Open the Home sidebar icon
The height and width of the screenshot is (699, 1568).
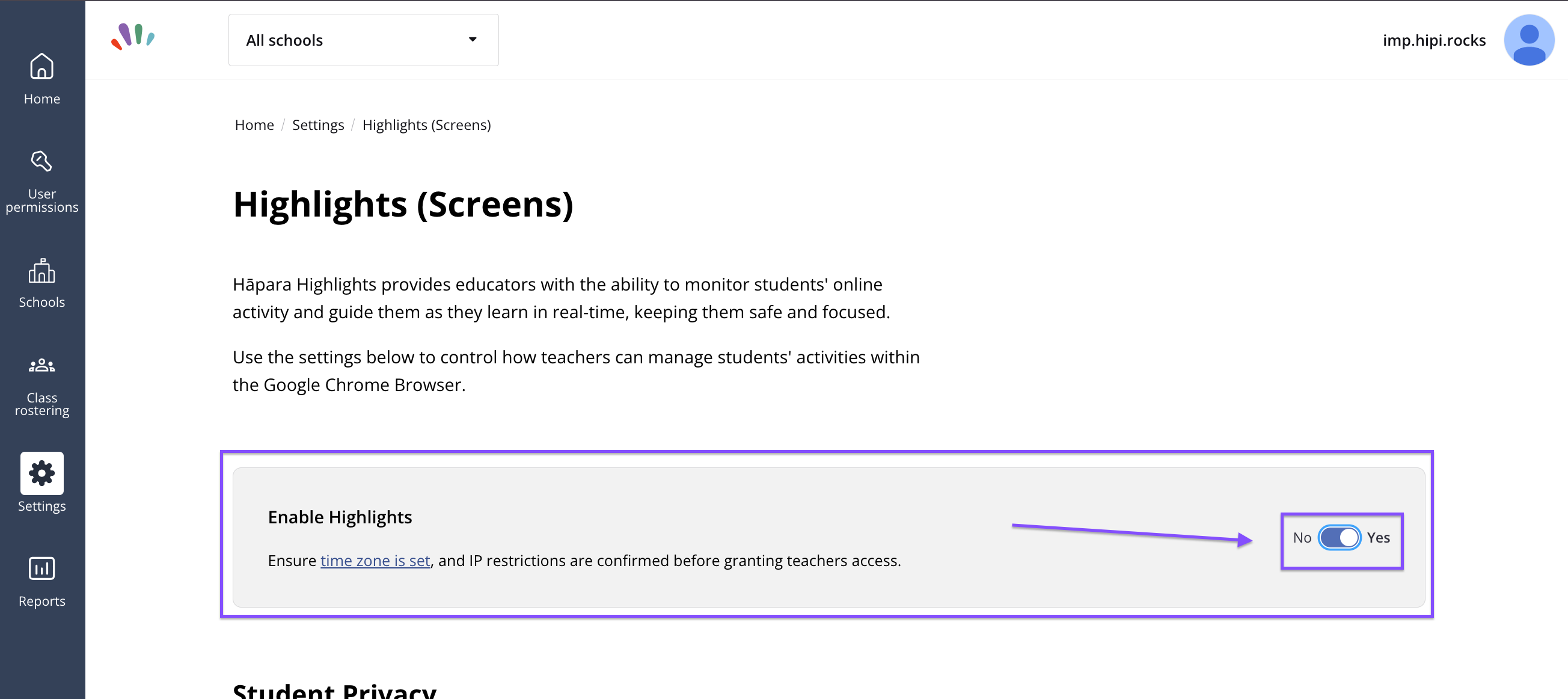[41, 66]
